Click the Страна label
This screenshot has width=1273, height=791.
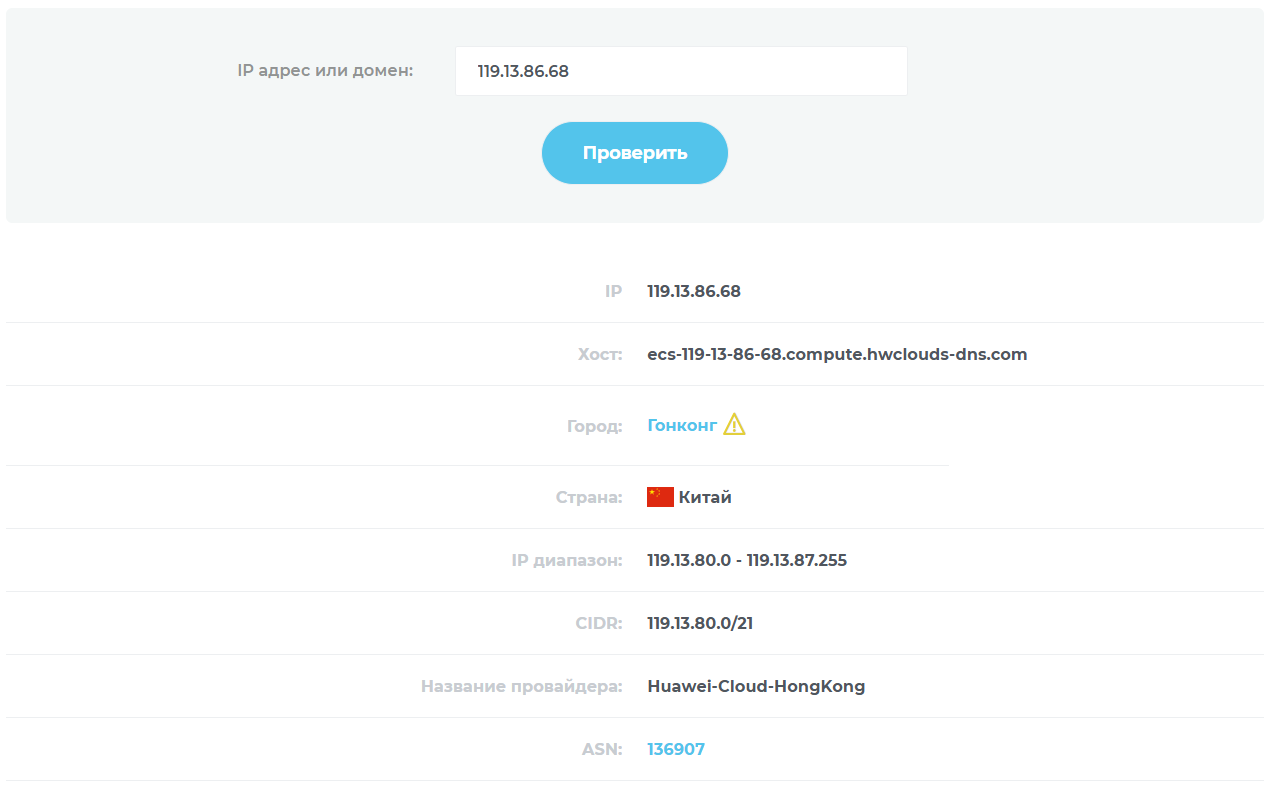coord(589,497)
